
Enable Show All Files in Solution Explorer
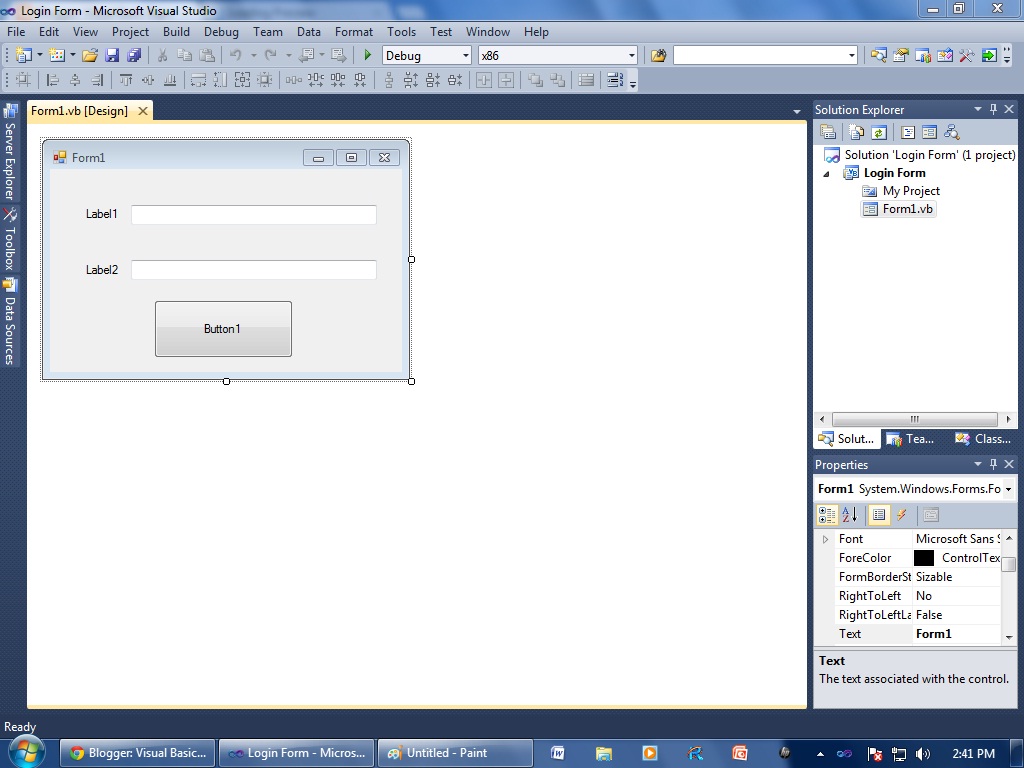pyautogui.click(x=856, y=131)
